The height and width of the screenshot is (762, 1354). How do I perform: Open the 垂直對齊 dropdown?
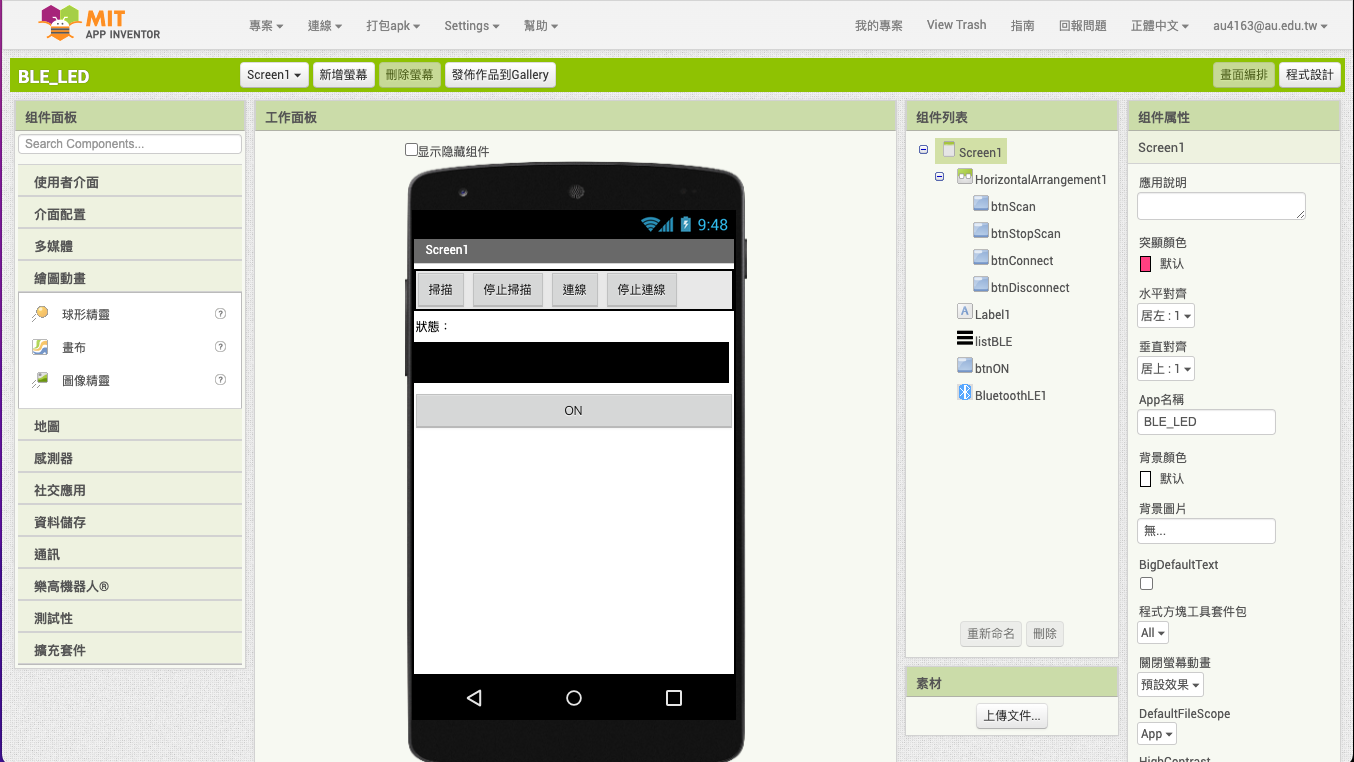coord(1166,369)
